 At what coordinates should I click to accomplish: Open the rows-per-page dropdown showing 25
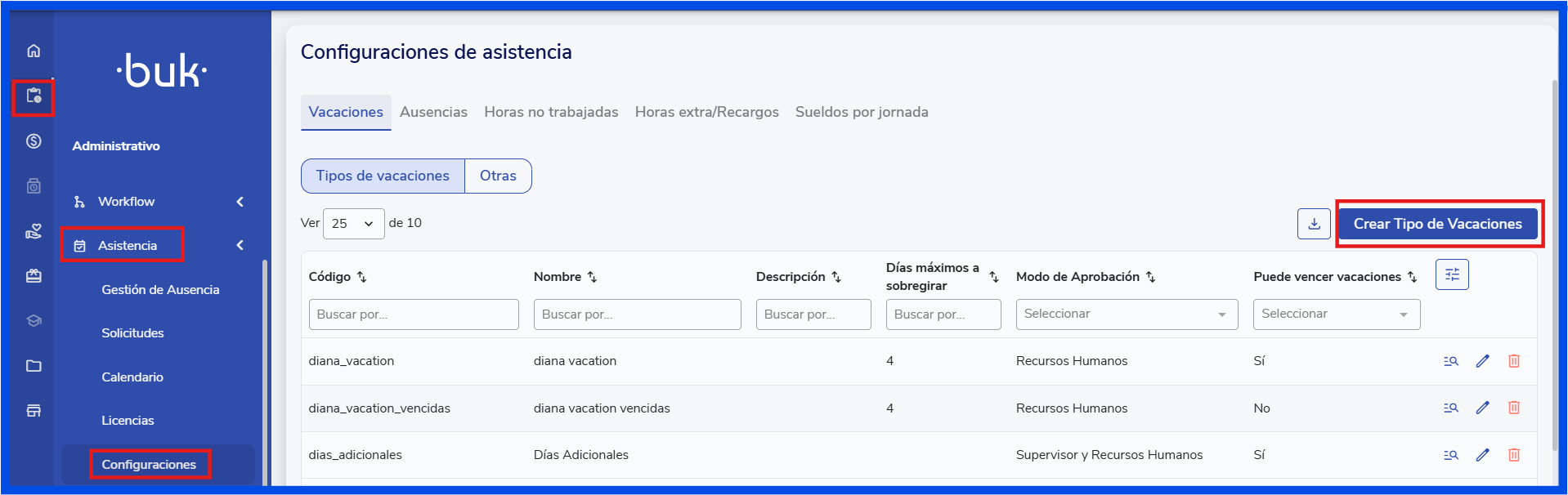point(353,224)
